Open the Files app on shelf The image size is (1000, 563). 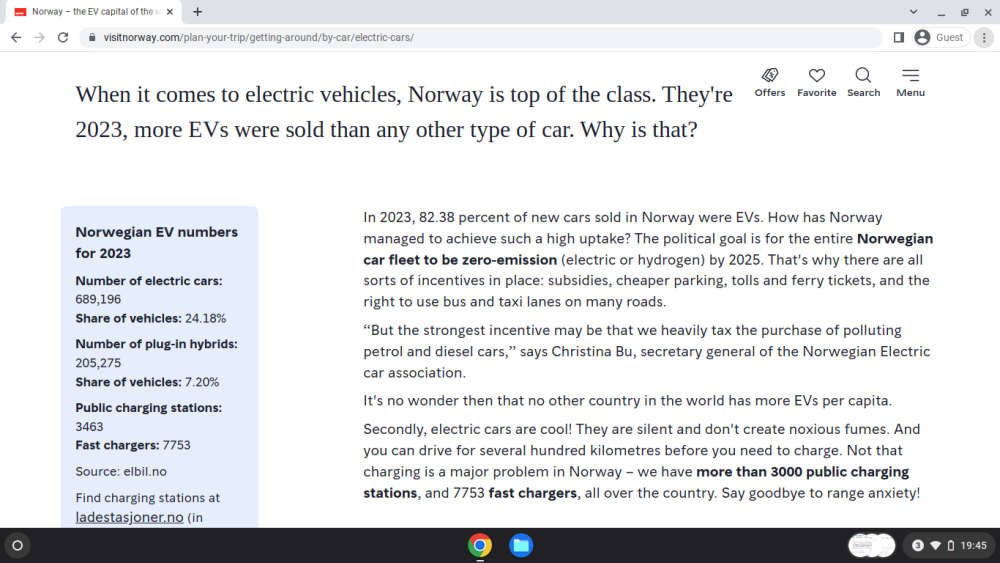pyautogui.click(x=521, y=545)
